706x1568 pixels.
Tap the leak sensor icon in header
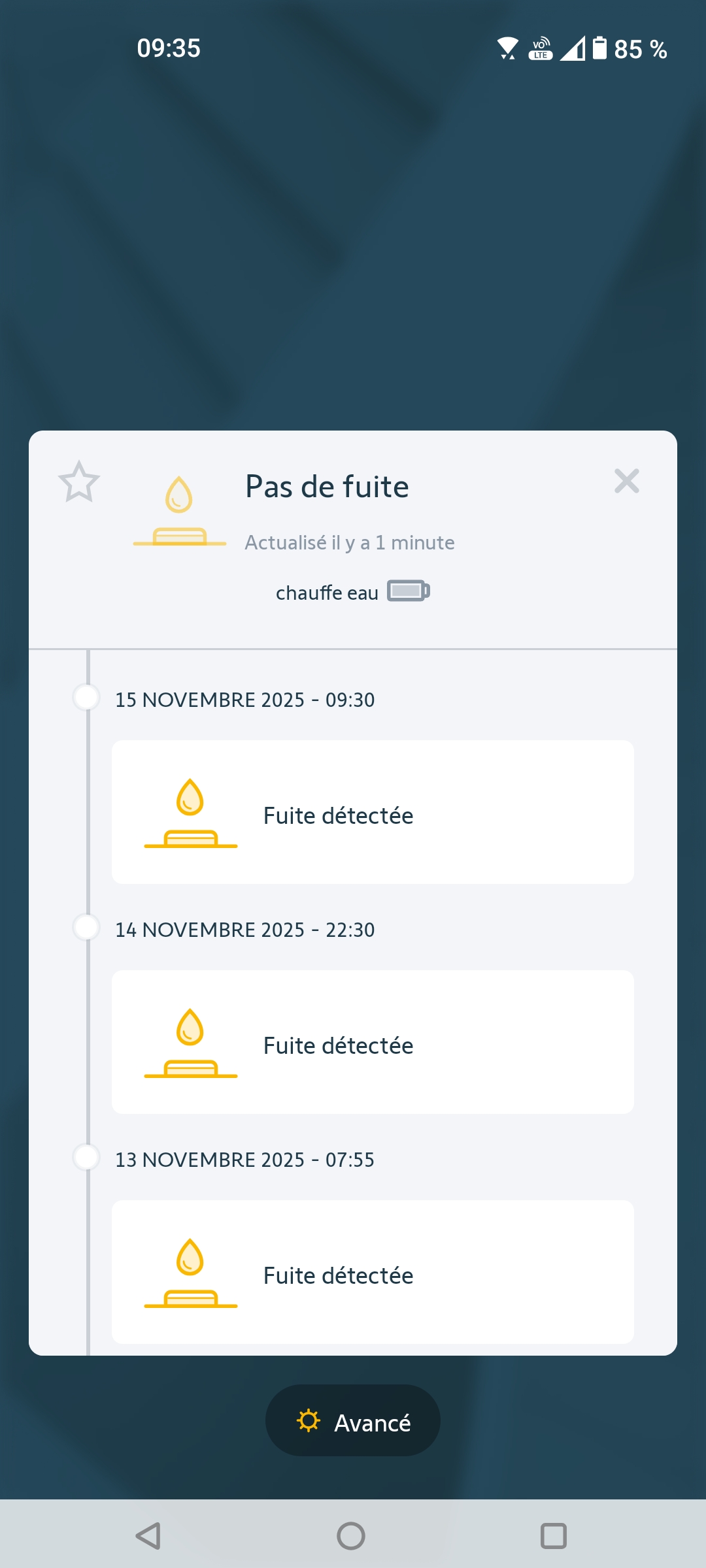pyautogui.click(x=179, y=512)
